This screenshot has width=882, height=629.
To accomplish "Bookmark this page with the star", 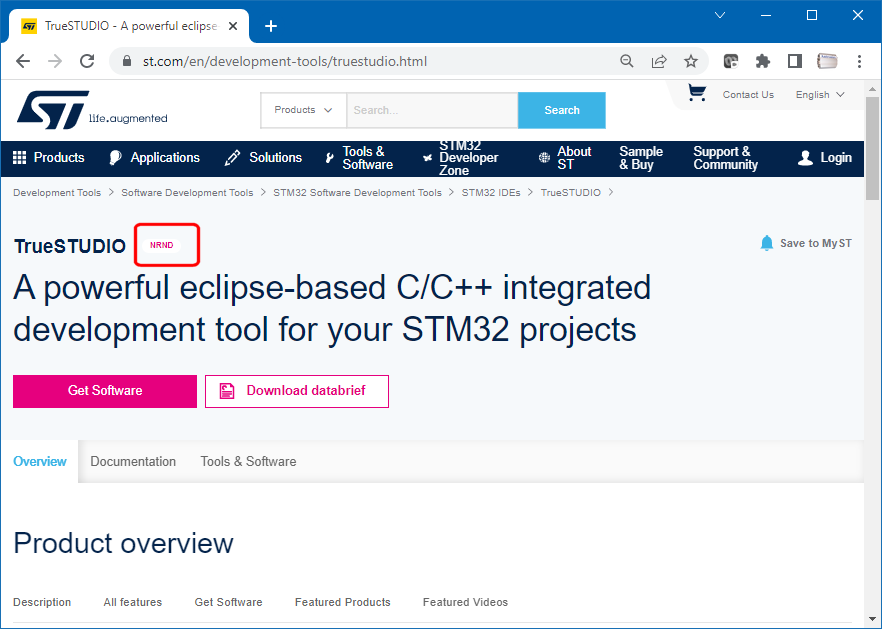I will click(691, 61).
